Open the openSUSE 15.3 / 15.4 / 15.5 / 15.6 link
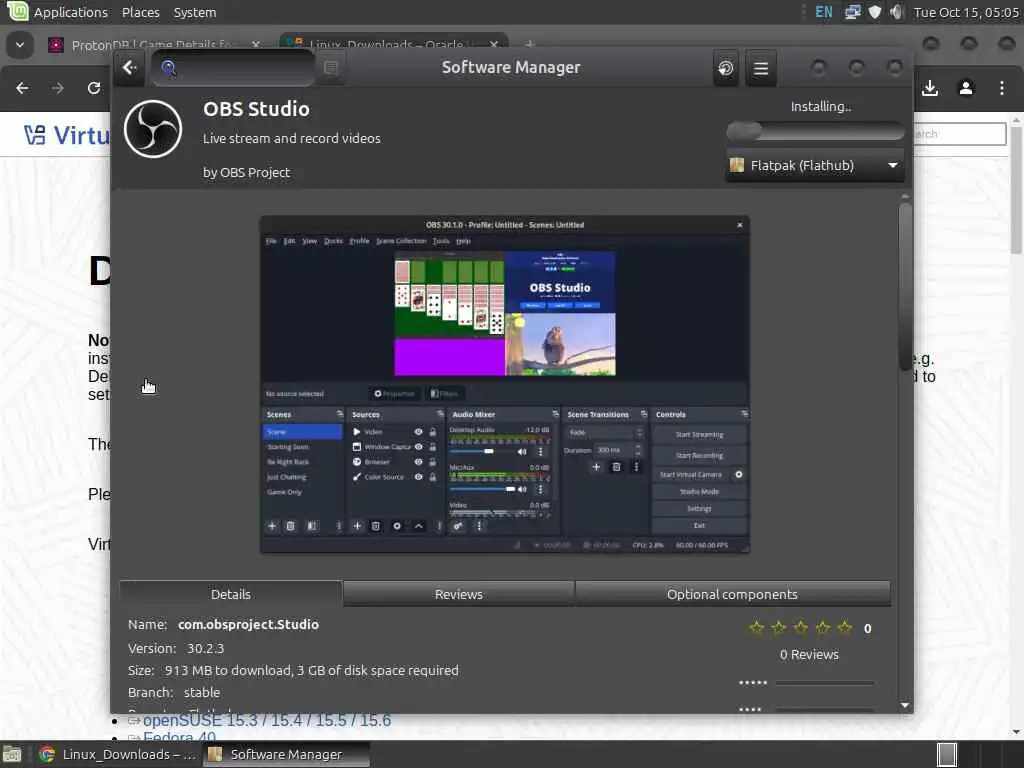This screenshot has width=1024, height=768. click(266, 720)
